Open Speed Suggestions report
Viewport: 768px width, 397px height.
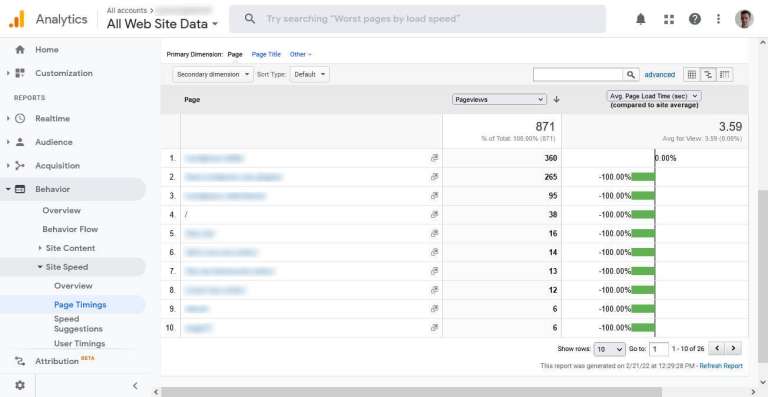78,324
